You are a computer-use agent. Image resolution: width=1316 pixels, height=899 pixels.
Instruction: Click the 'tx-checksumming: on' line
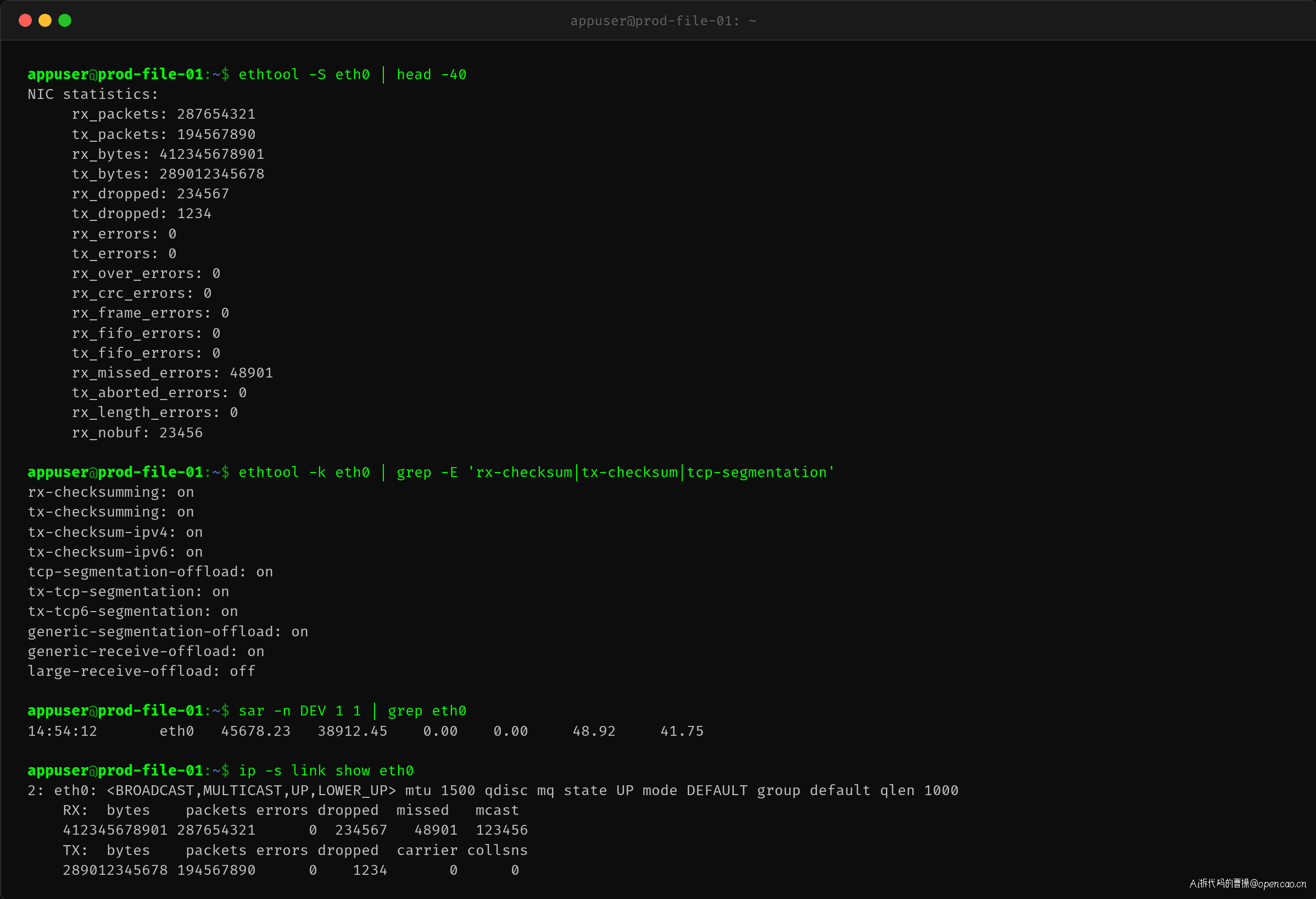point(111,512)
